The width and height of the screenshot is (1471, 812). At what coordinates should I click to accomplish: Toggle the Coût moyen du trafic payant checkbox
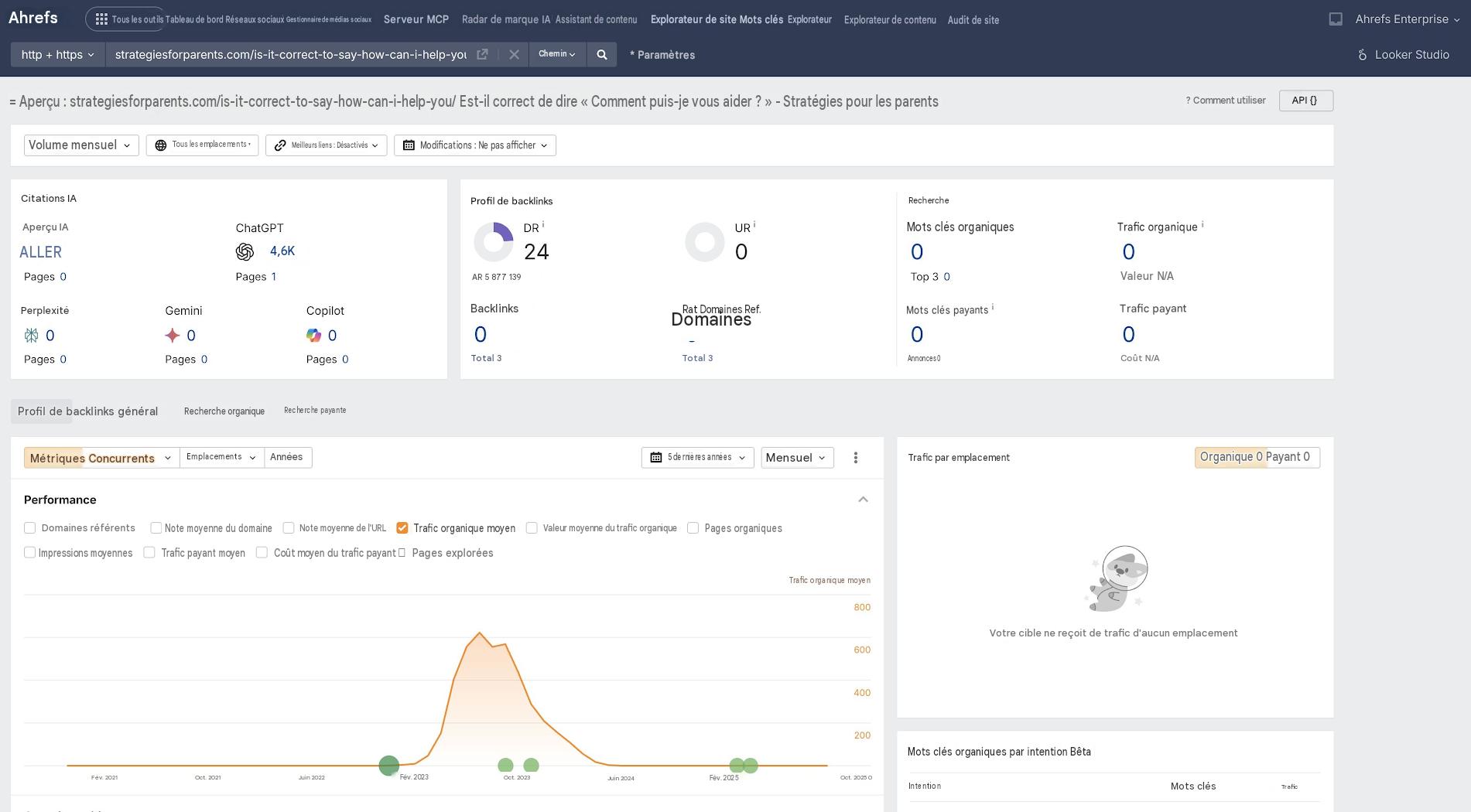[x=262, y=553]
